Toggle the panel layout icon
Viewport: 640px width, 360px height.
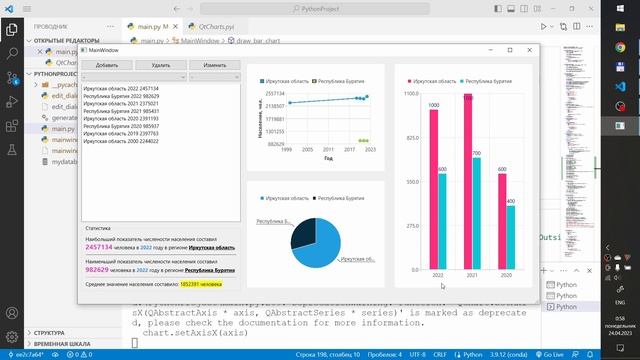(511, 9)
